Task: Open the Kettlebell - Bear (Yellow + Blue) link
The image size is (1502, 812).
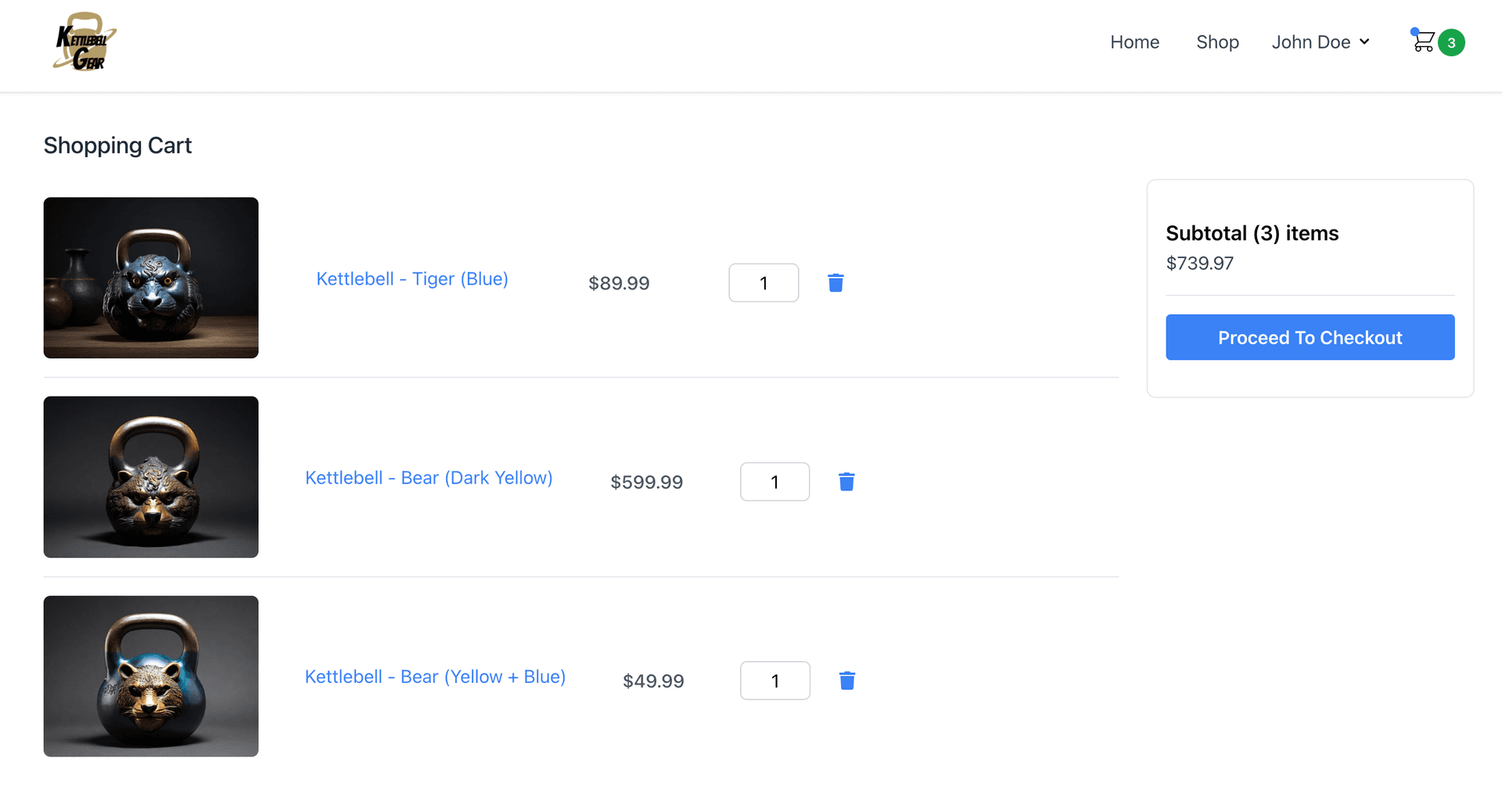Action: click(435, 677)
